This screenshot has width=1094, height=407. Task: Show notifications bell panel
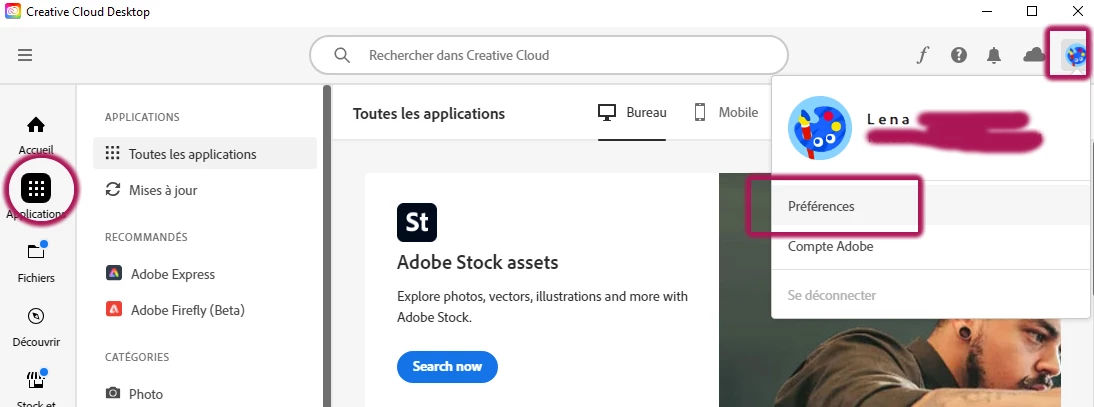click(994, 55)
